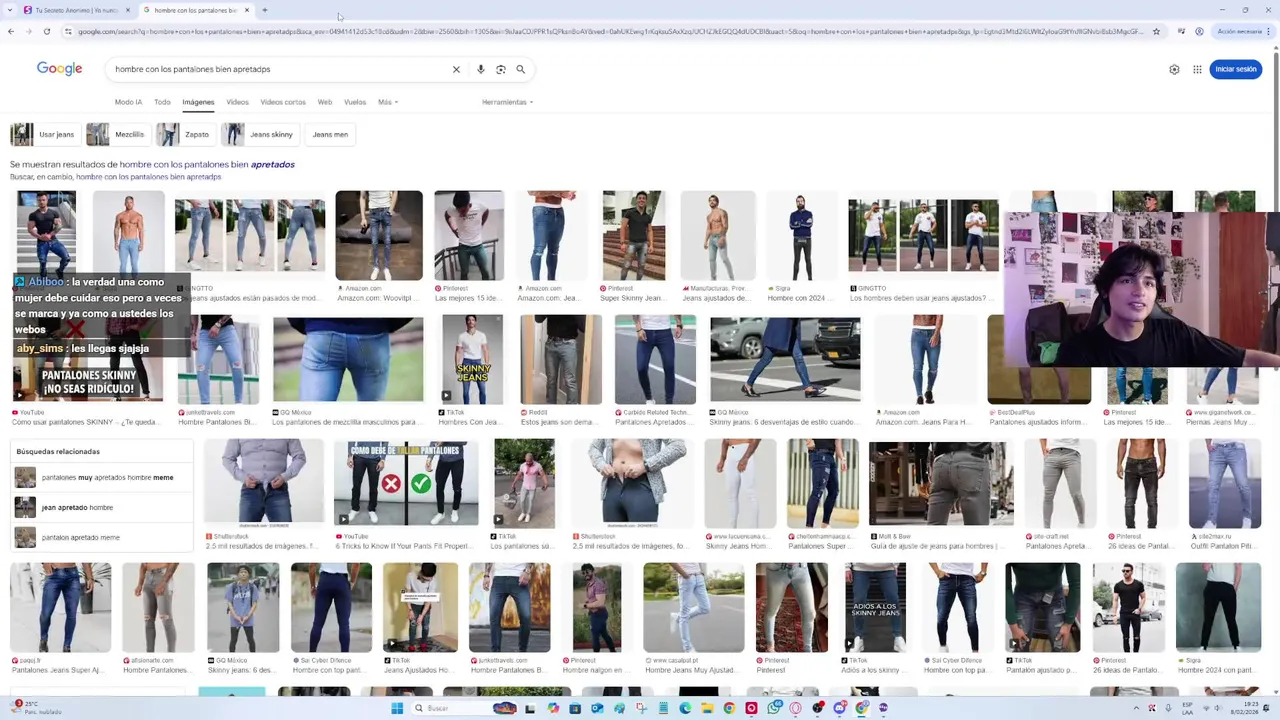Open a new browser tab
1280x720 pixels.
click(x=264, y=10)
